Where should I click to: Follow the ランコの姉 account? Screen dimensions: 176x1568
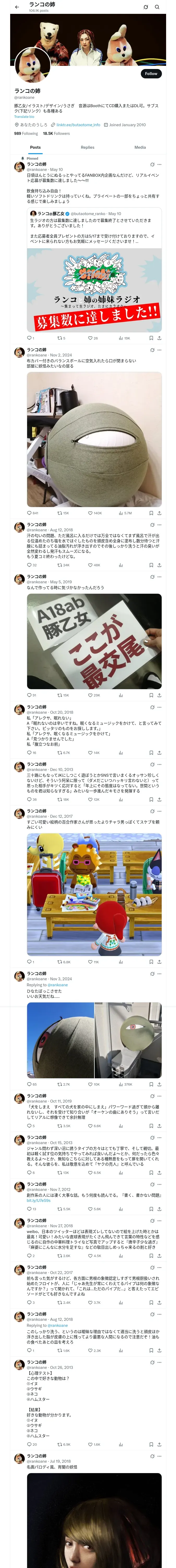(151, 73)
